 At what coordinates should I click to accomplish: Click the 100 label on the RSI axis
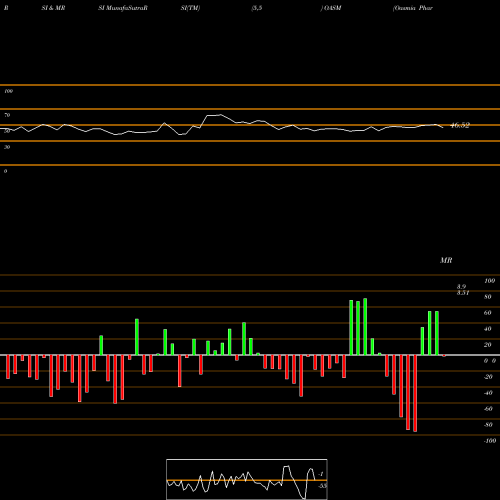click(x=8, y=91)
